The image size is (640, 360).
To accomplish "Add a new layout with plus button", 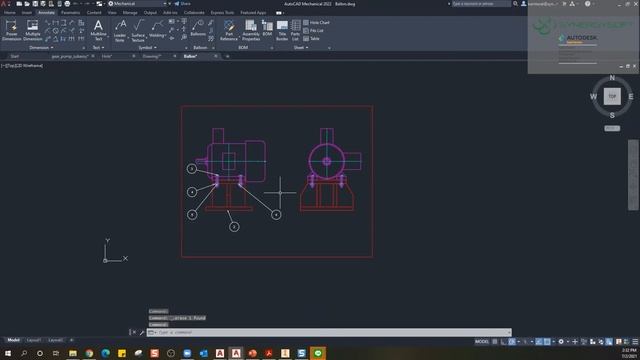I will coord(71,340).
